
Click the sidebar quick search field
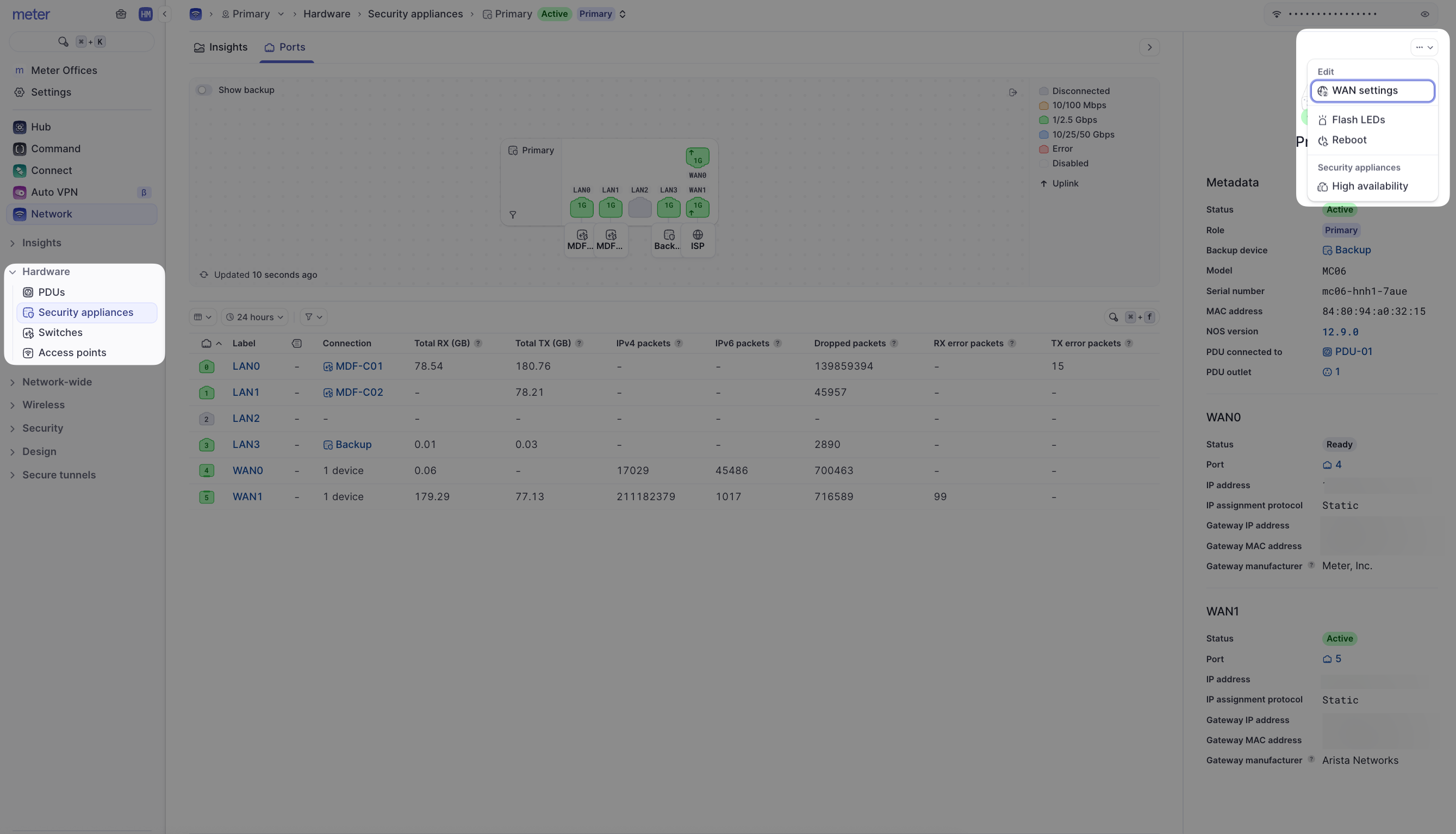pyautogui.click(x=82, y=42)
